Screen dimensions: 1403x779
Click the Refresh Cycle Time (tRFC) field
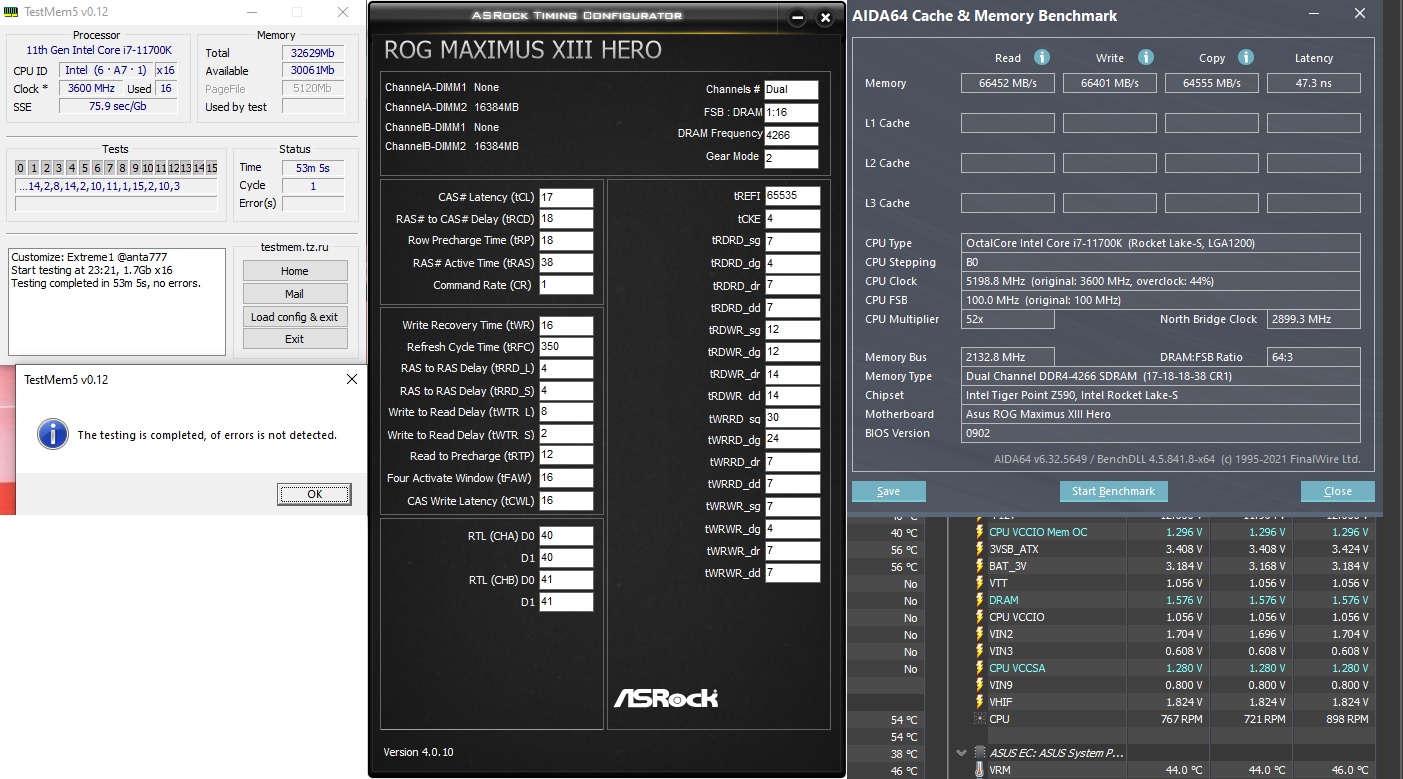(566, 347)
